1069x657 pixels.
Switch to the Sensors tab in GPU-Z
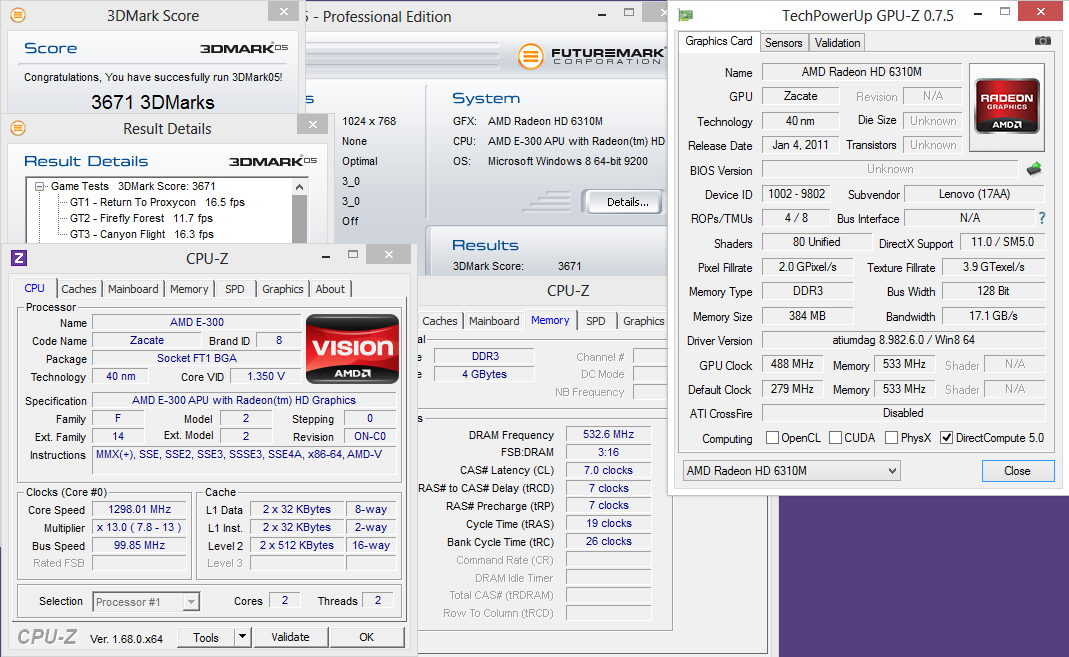click(783, 42)
